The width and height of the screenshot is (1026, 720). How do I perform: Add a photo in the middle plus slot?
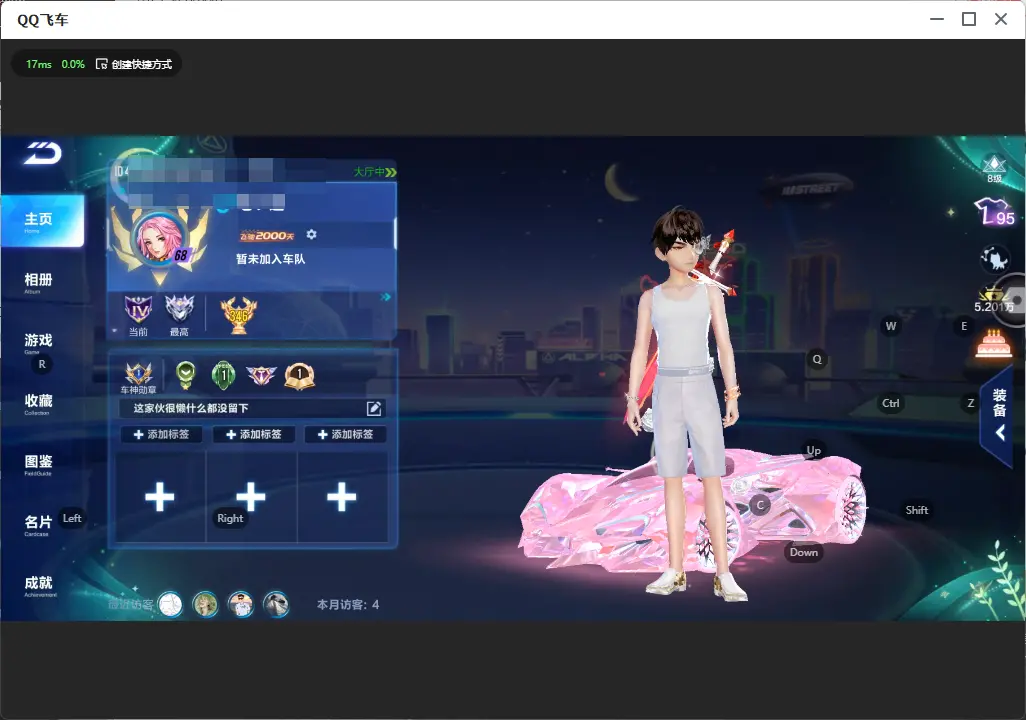tap(251, 497)
